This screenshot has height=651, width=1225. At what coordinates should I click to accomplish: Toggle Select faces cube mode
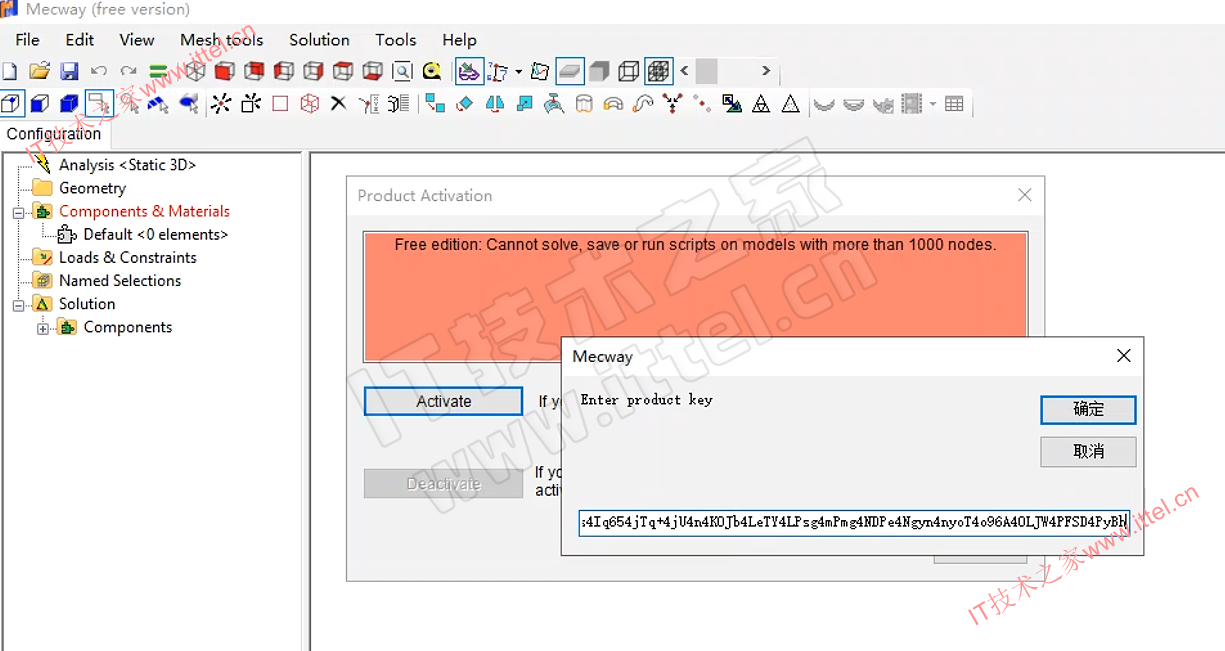(40, 103)
